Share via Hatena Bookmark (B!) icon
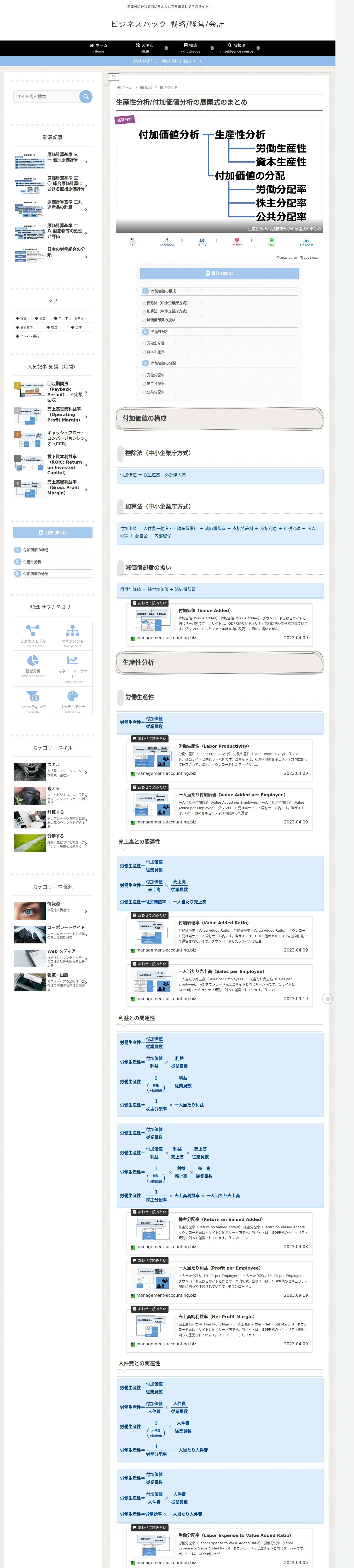Image resolution: width=354 pixels, height=1568 pixels. (x=202, y=242)
